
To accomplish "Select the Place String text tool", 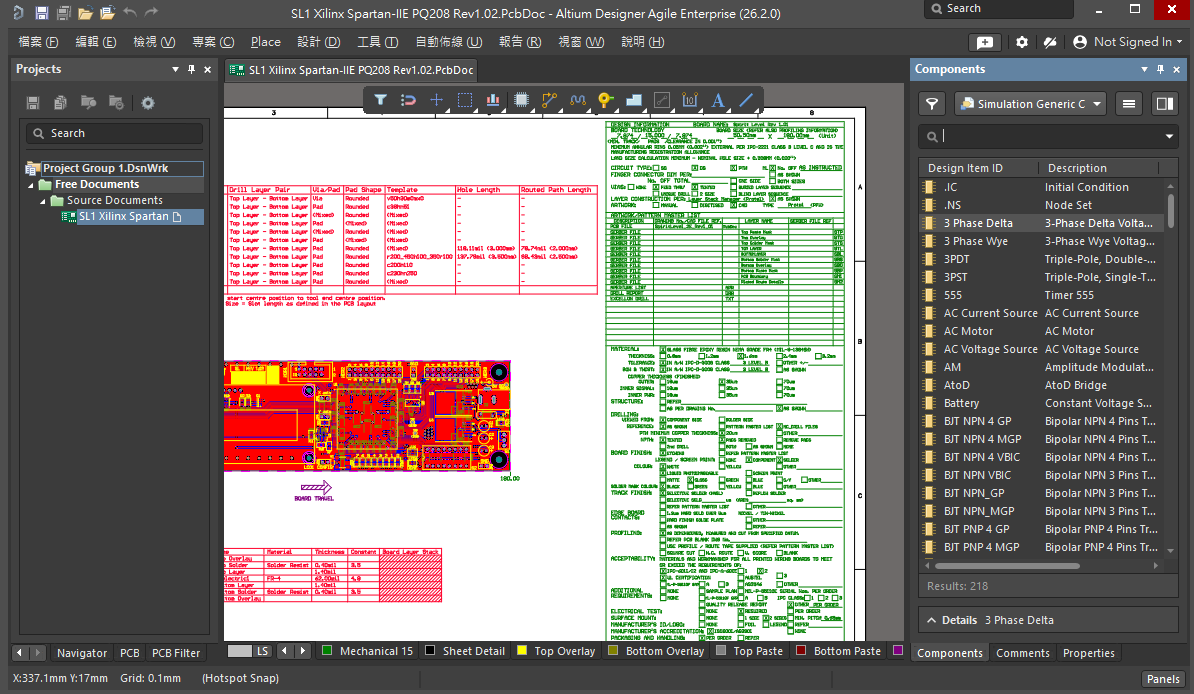I will click(x=717, y=100).
